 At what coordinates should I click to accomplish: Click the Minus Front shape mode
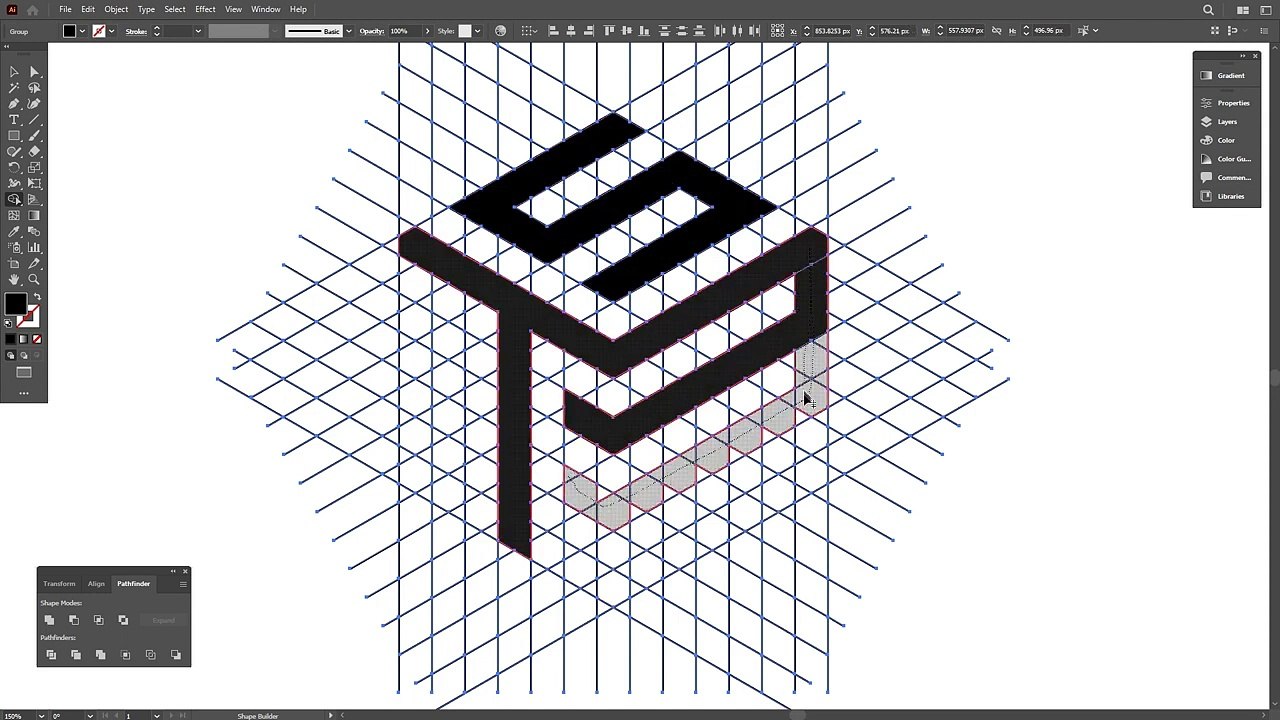point(74,620)
